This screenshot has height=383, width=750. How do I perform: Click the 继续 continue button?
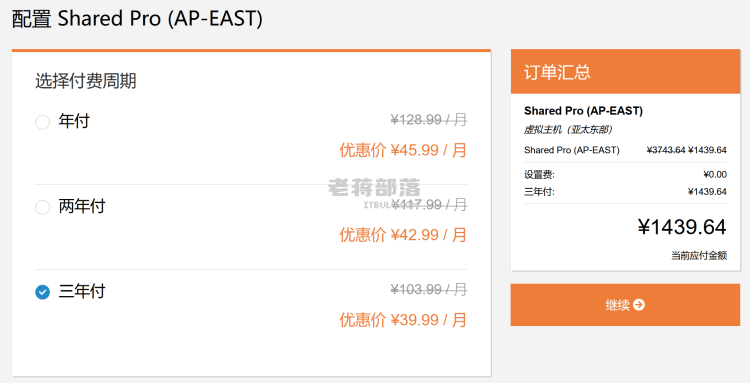pyautogui.click(x=625, y=305)
